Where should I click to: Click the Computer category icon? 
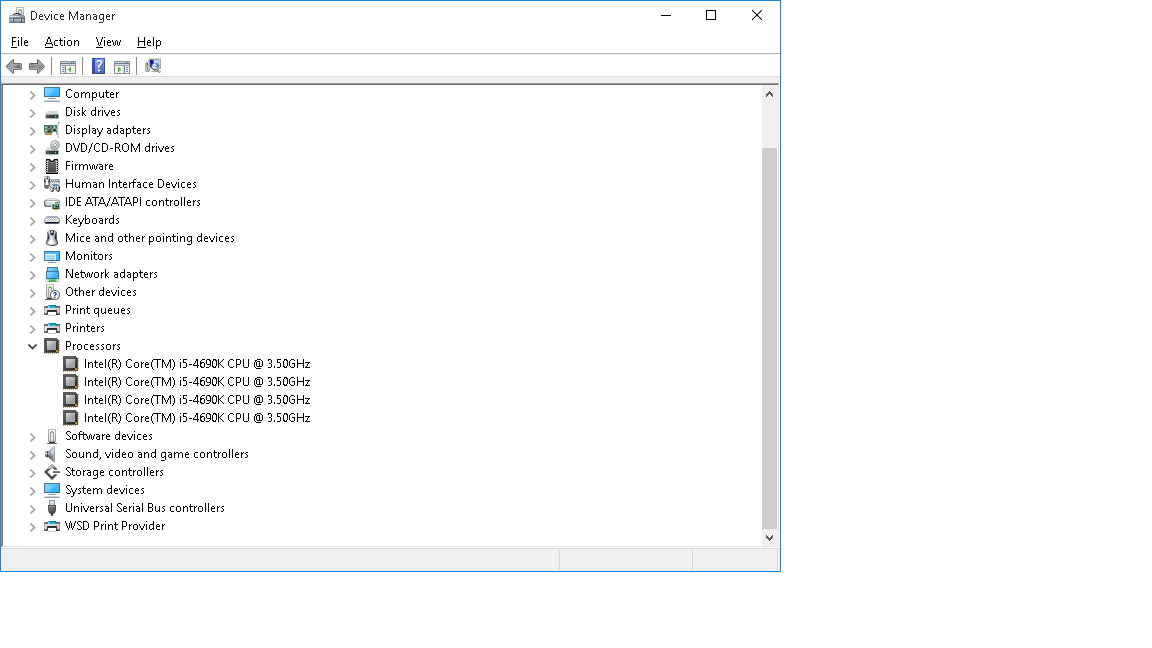click(51, 94)
